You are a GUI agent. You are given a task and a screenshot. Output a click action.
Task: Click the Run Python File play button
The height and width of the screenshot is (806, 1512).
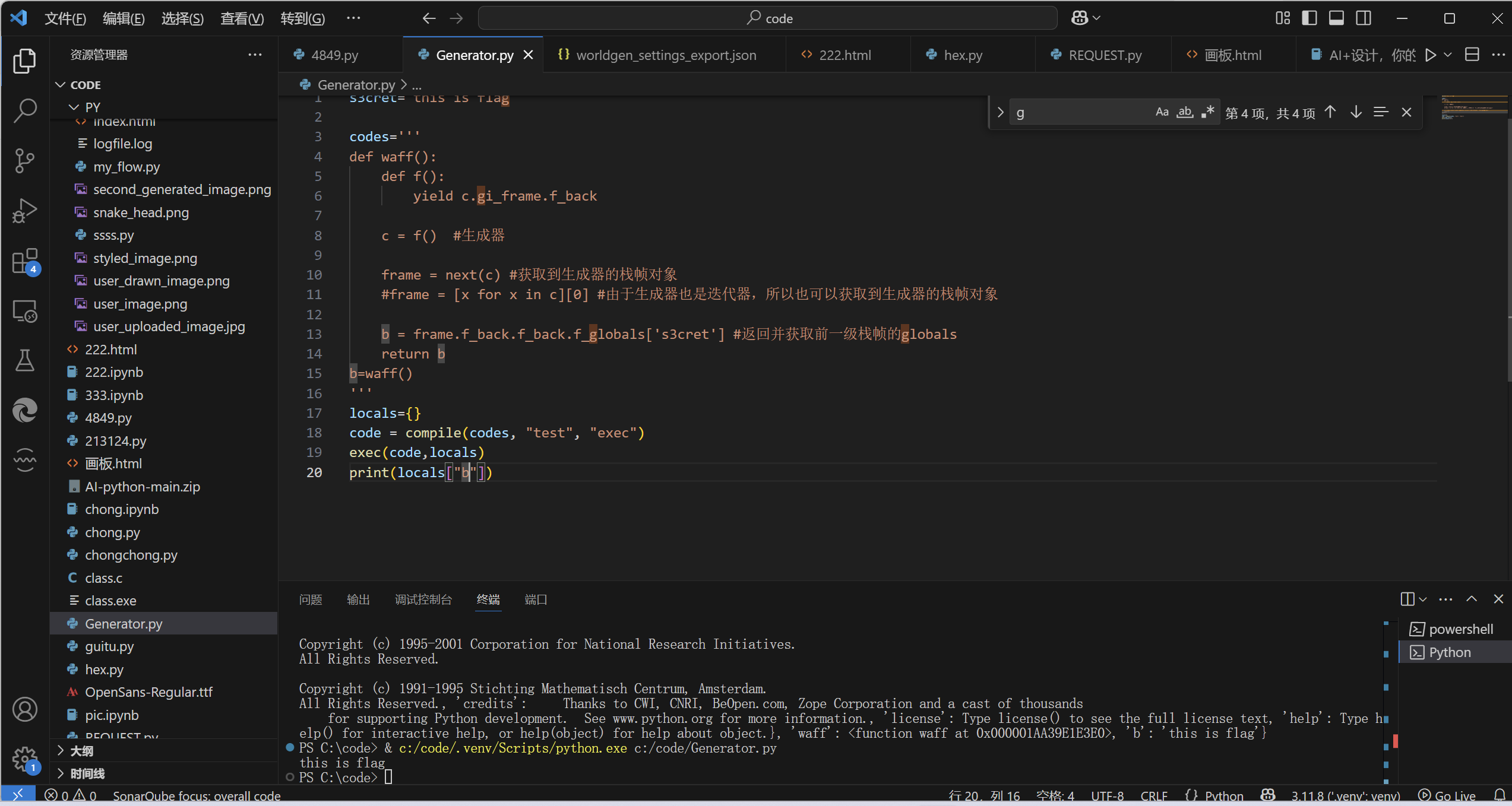(1431, 55)
